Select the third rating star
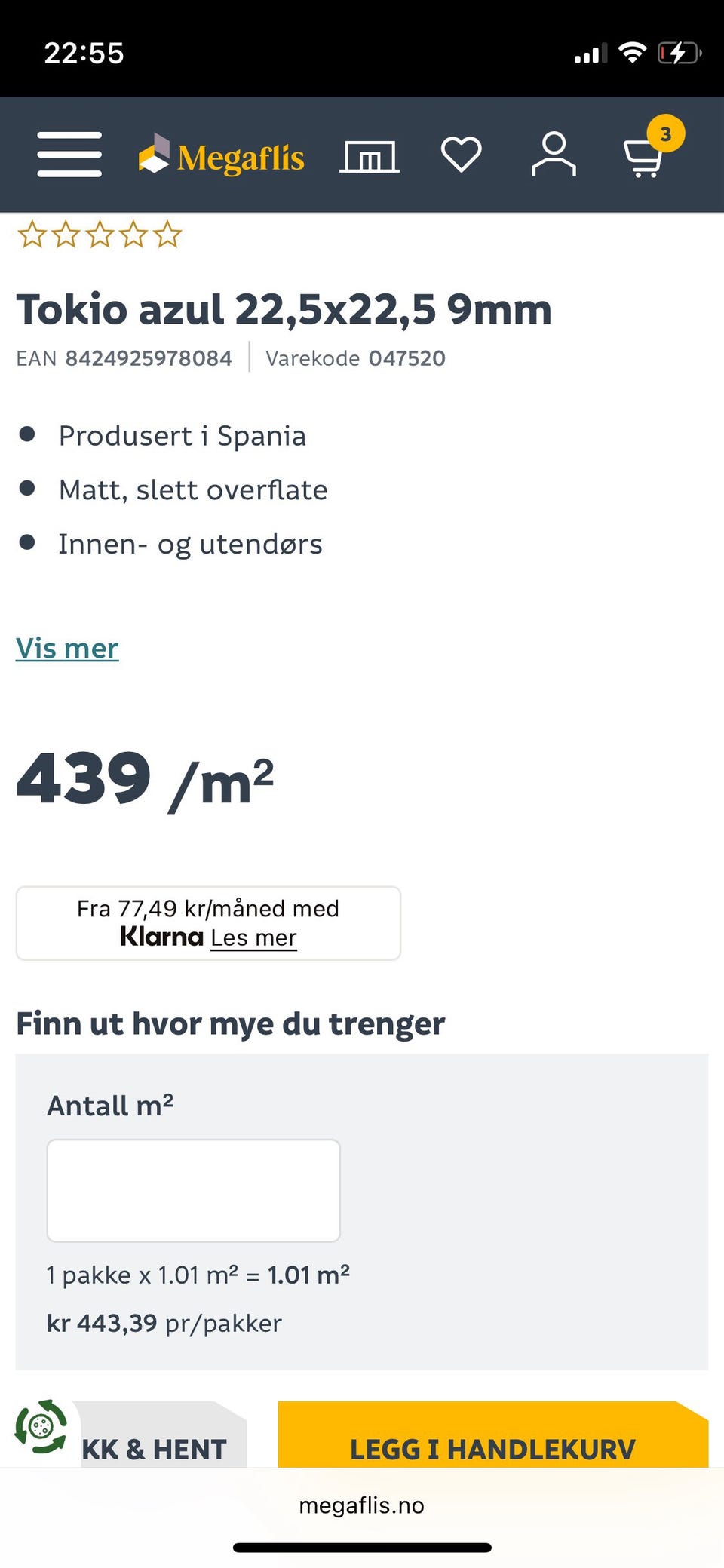724x1568 pixels. [x=100, y=235]
